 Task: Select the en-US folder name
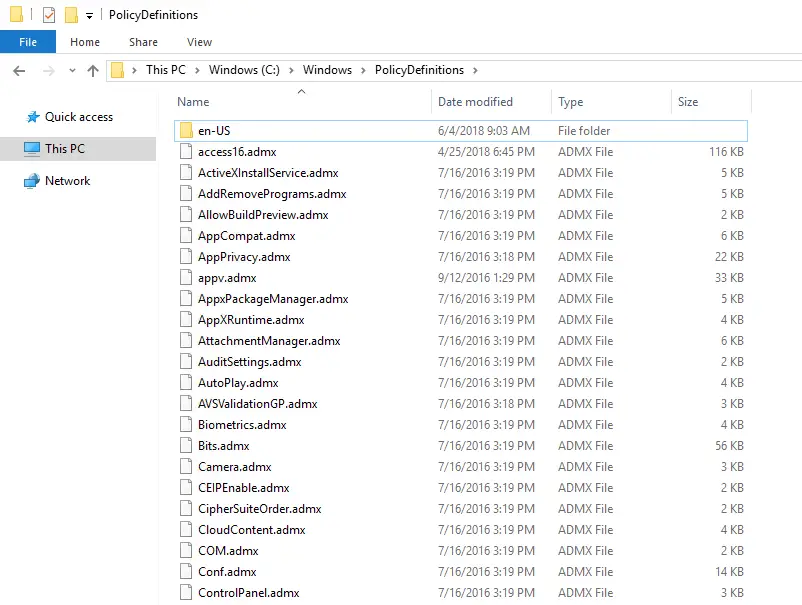214,131
